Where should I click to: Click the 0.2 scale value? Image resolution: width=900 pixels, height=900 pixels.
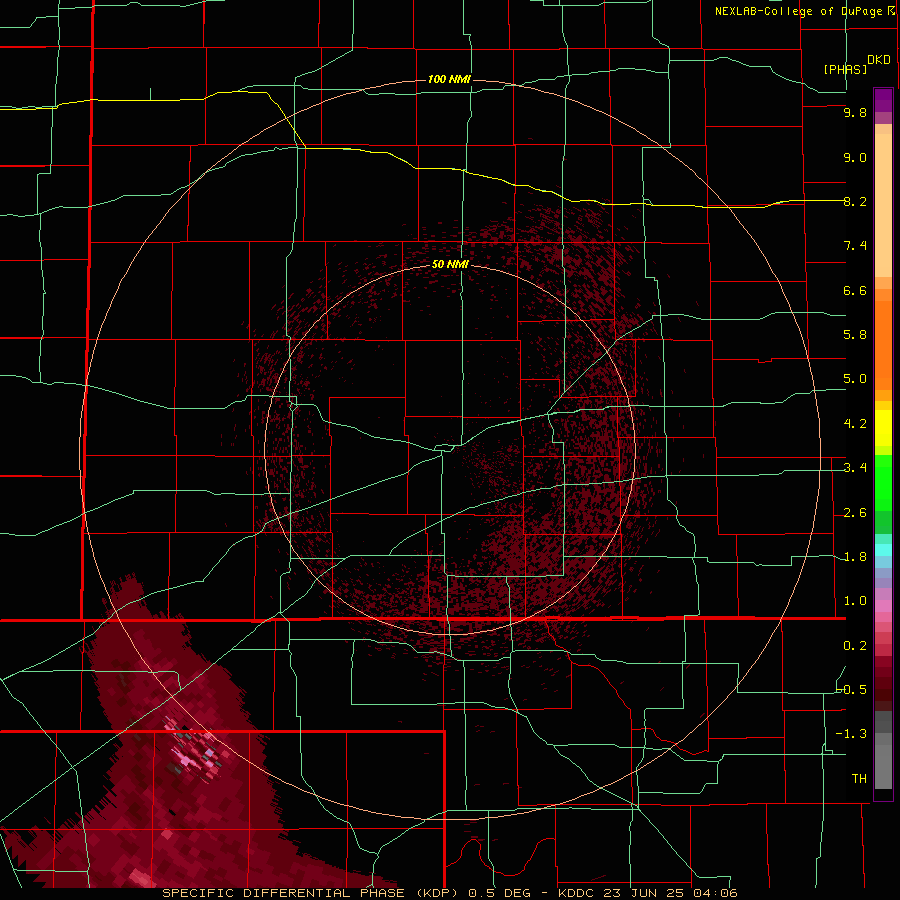855,646
